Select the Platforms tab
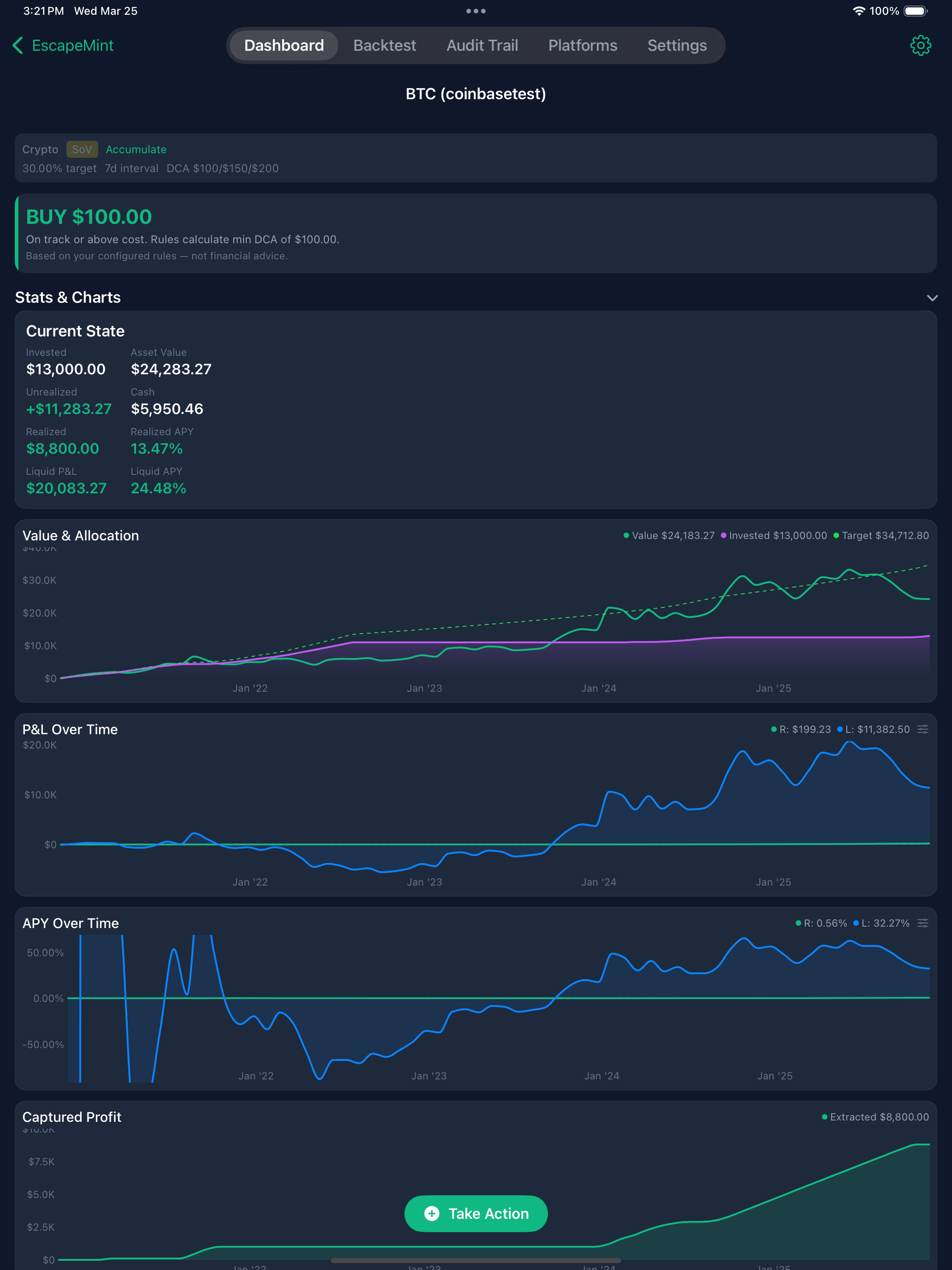 coord(583,45)
